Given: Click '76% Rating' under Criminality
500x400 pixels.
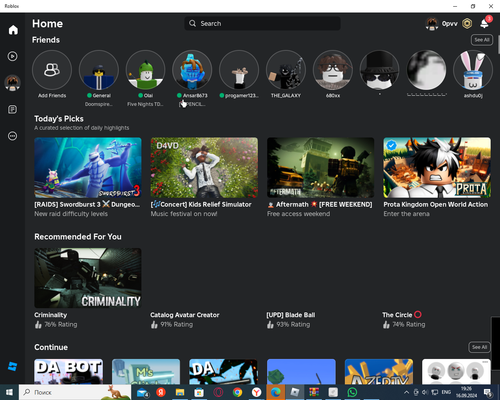Looking at the screenshot, I should [x=61, y=324].
